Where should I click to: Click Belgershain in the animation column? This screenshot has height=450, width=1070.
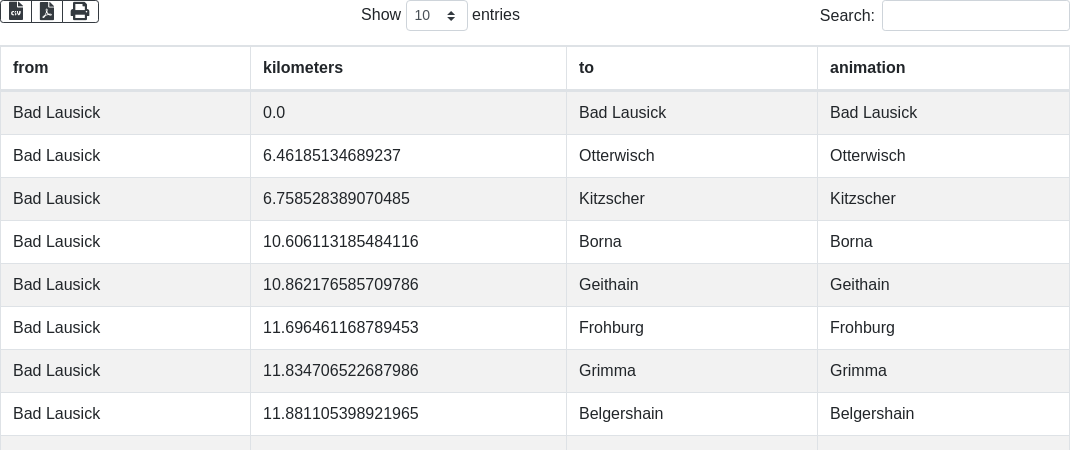[x=872, y=414]
